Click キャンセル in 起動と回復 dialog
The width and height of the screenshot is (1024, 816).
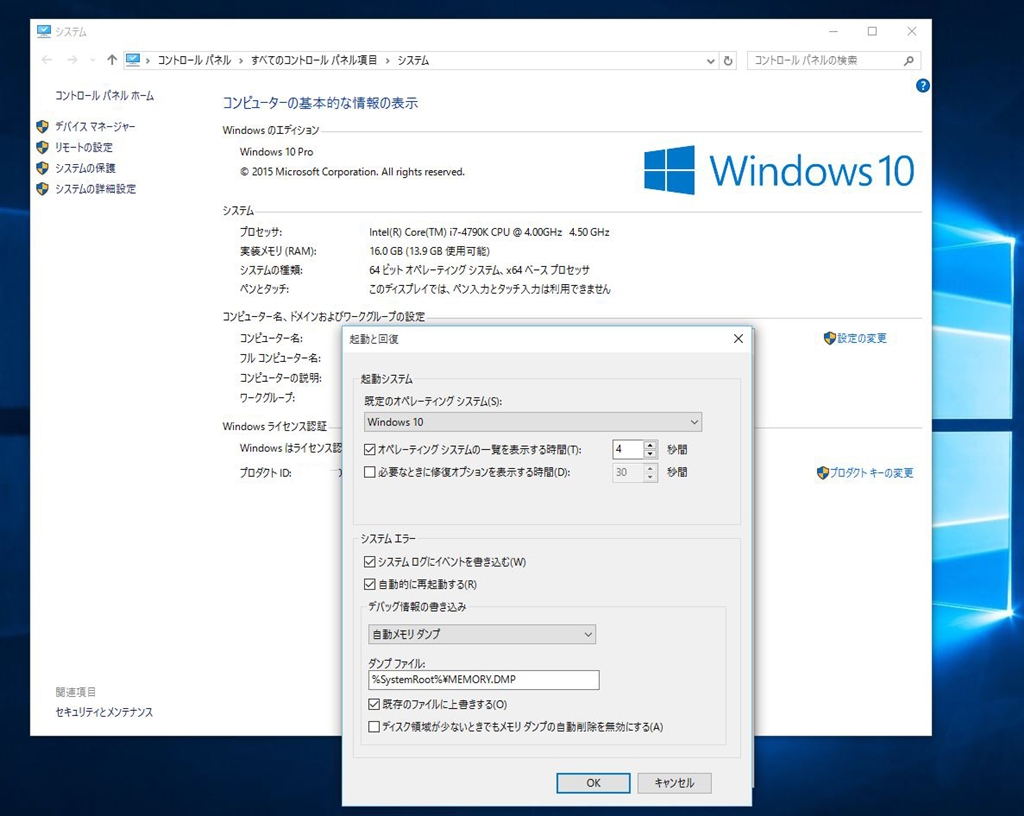[x=674, y=783]
